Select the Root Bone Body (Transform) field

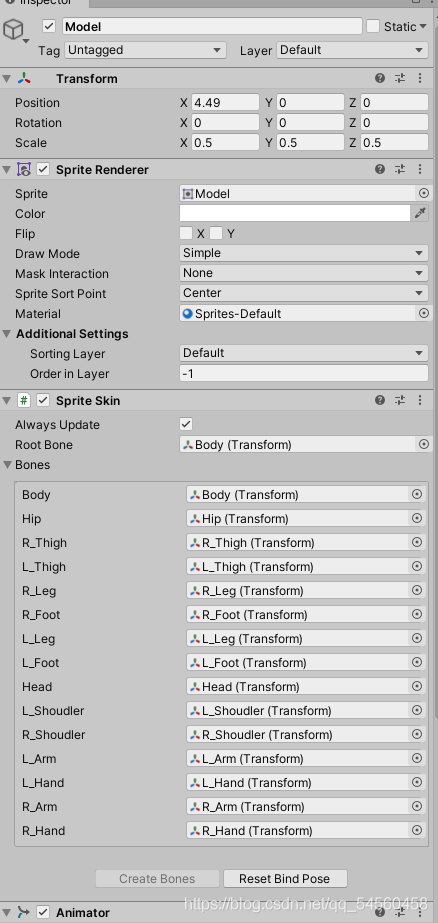point(298,444)
